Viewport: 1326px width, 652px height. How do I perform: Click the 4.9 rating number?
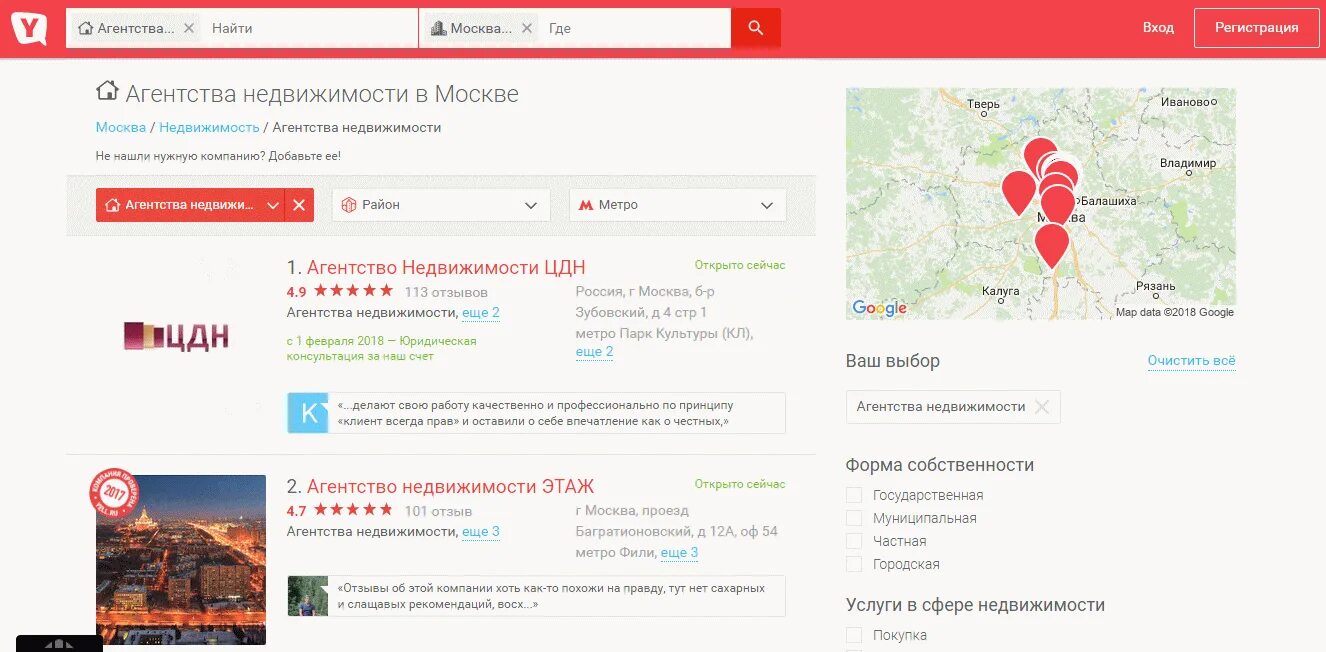[296, 293]
